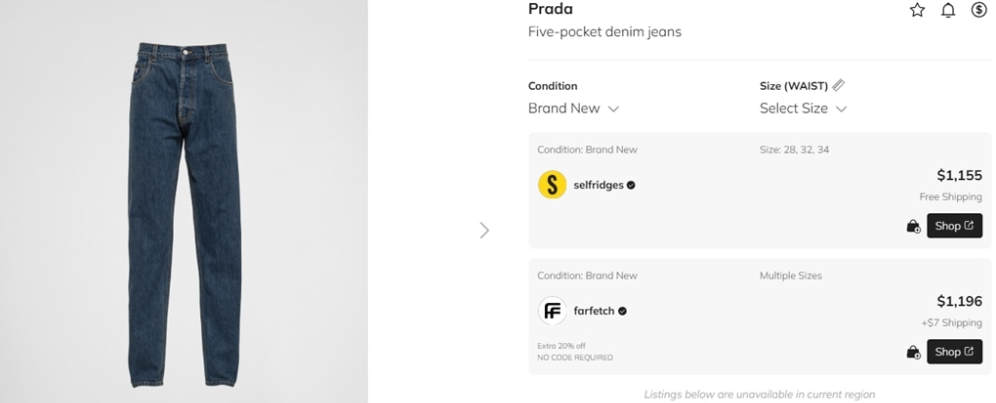Click the star favorite icon
Screen dimensions: 996x403
(917, 10)
